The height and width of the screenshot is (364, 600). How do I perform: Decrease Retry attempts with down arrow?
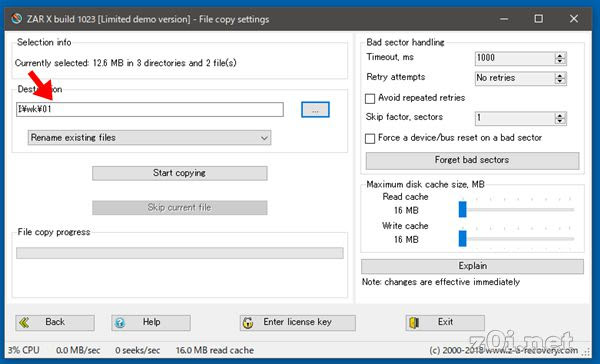point(560,82)
